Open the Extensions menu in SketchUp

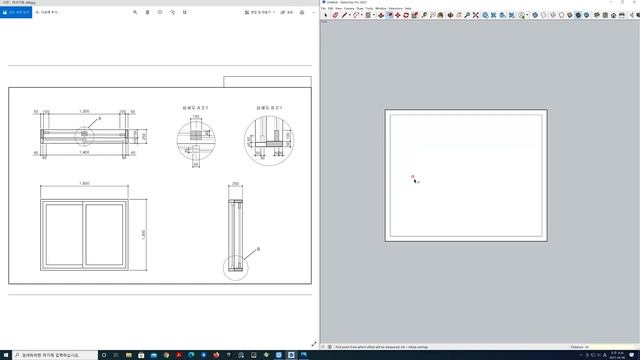(x=396, y=8)
